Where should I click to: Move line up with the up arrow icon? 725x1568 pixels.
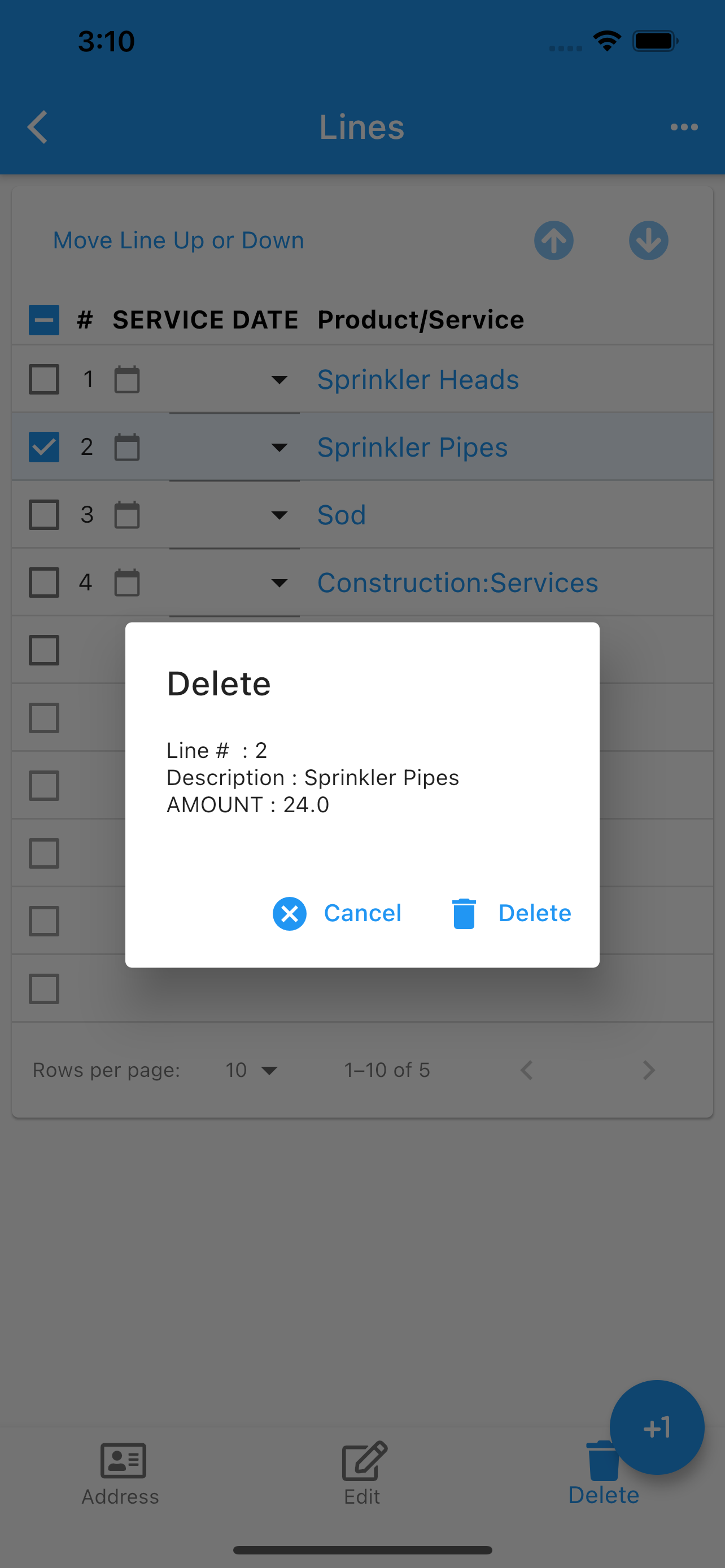pos(553,240)
